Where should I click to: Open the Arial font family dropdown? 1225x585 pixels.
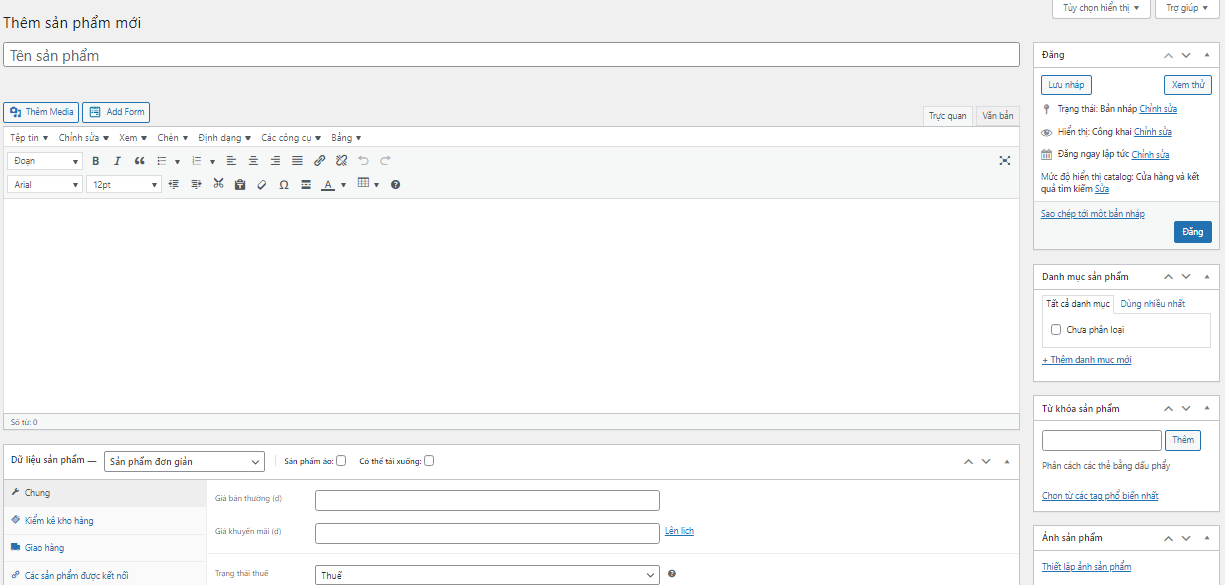(x=45, y=185)
